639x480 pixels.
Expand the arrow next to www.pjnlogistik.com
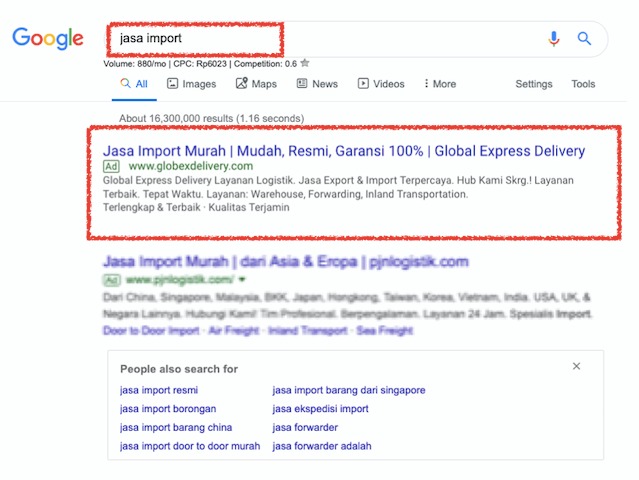[242, 280]
